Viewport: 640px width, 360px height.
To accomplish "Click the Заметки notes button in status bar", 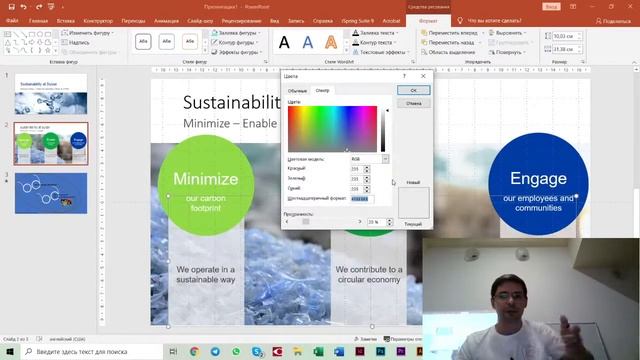I will tap(365, 339).
